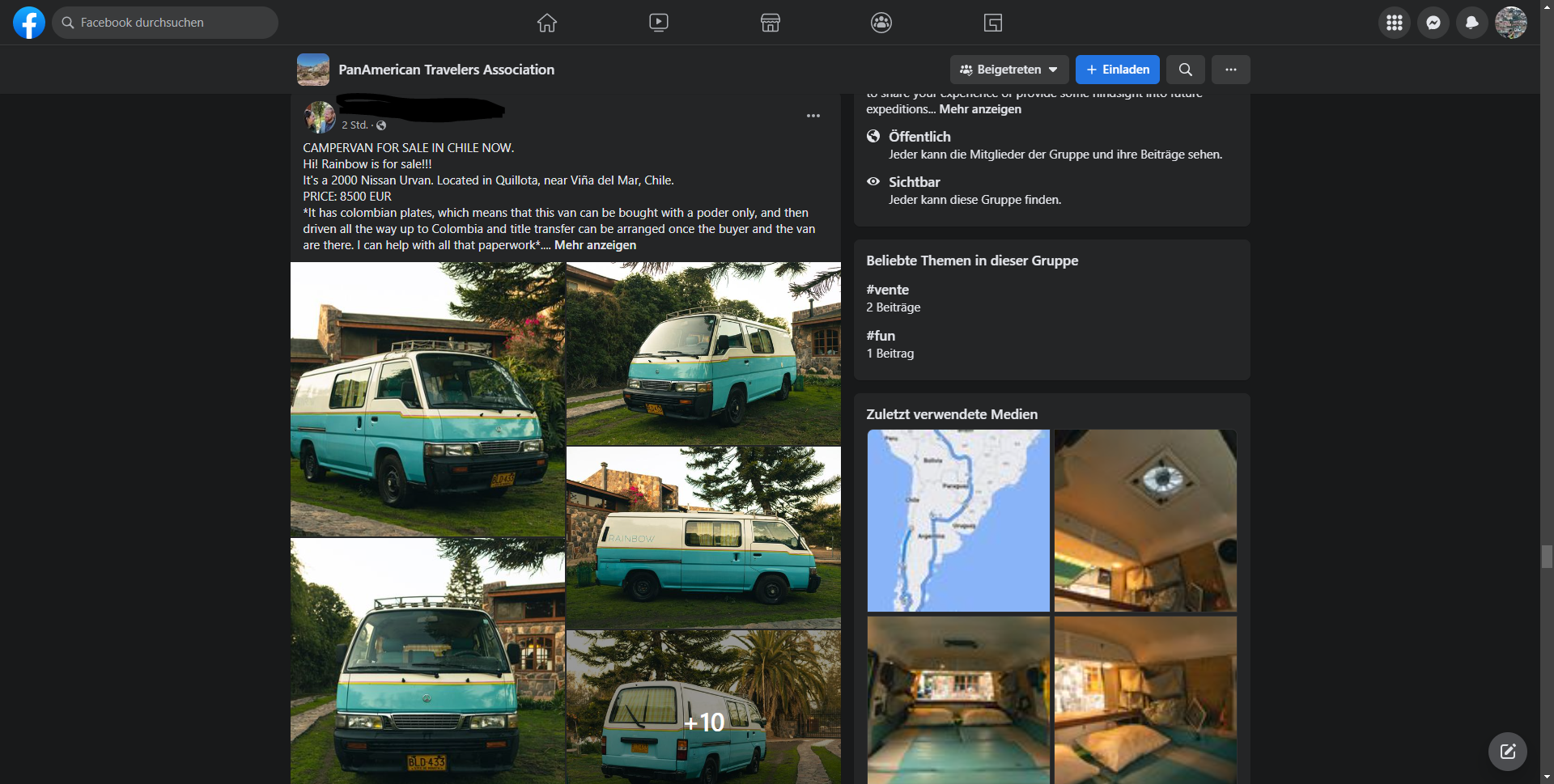The height and width of the screenshot is (784, 1554).
Task: Open the +10 more photos thumbnail
Action: pos(703,706)
